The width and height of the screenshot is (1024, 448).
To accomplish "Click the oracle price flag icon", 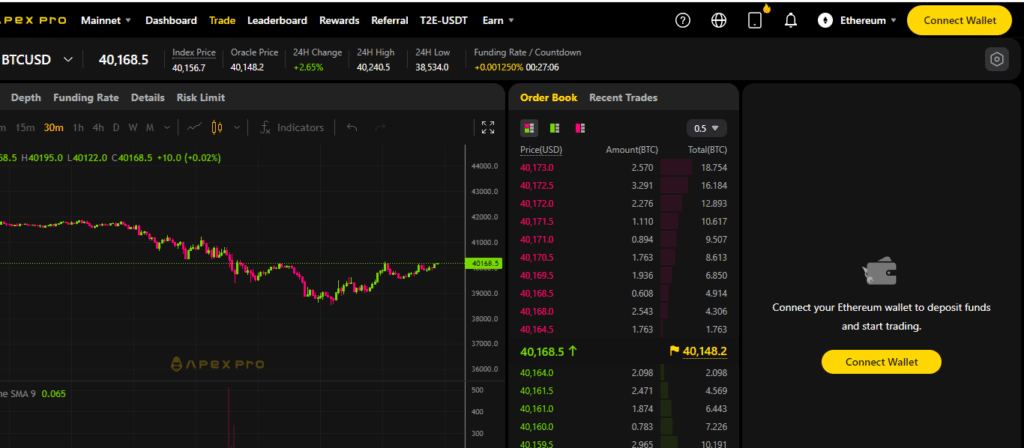I will point(675,351).
